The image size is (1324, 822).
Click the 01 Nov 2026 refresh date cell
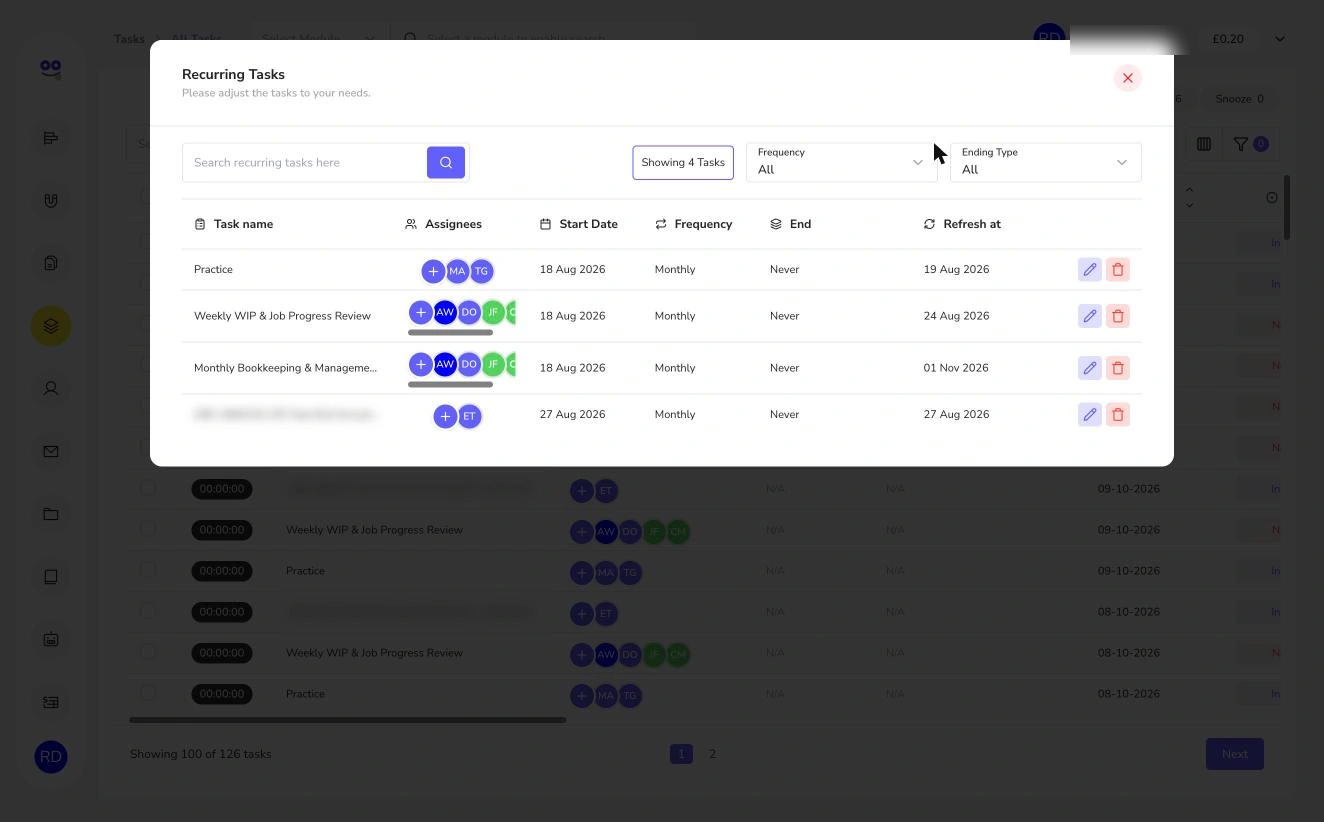pos(956,368)
